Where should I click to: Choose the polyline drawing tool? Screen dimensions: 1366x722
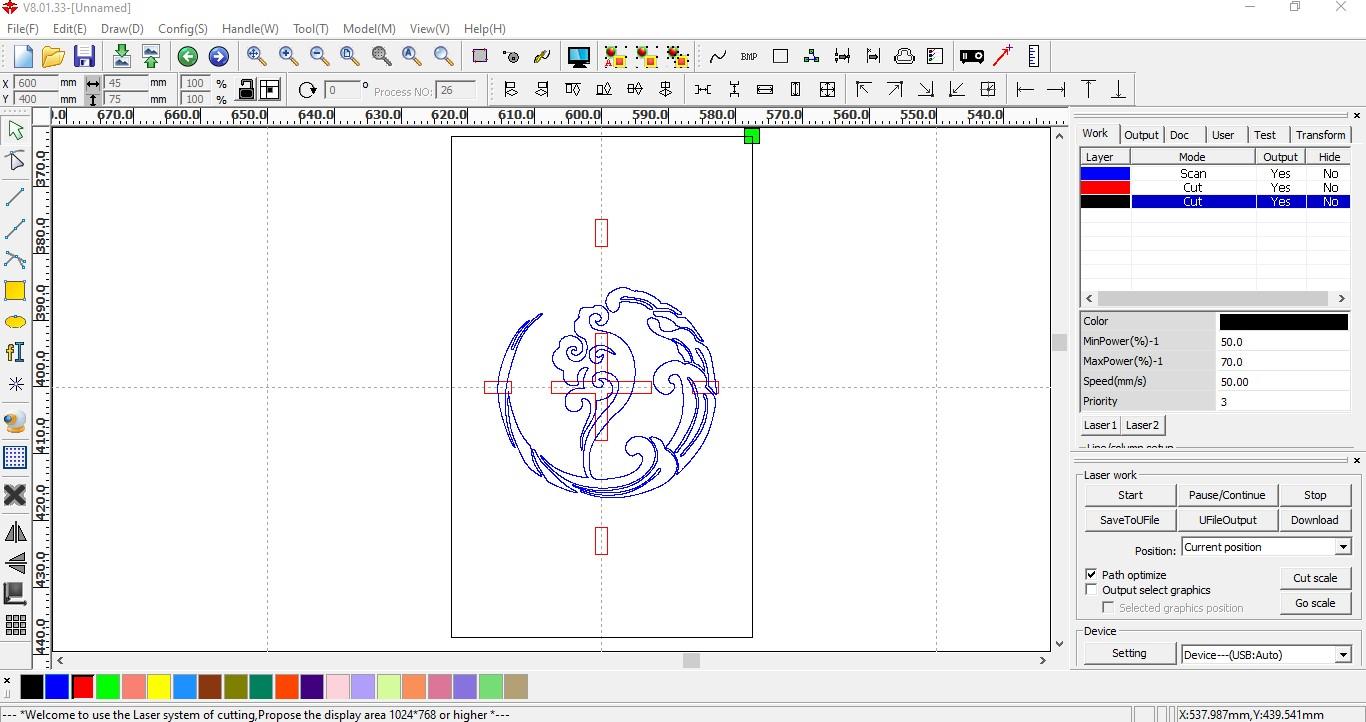point(15,229)
